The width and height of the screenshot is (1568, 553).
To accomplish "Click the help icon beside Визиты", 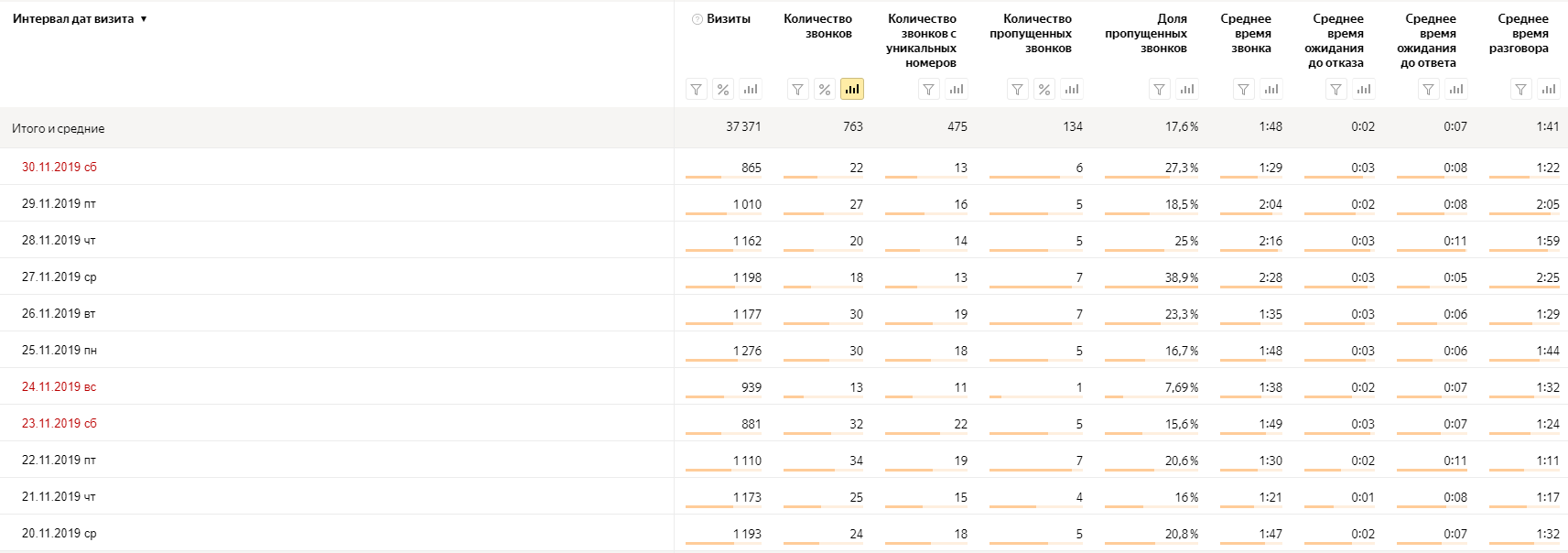I will (697, 19).
